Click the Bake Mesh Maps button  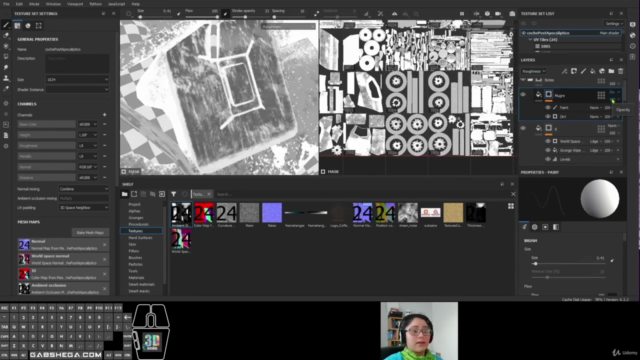click(x=90, y=233)
